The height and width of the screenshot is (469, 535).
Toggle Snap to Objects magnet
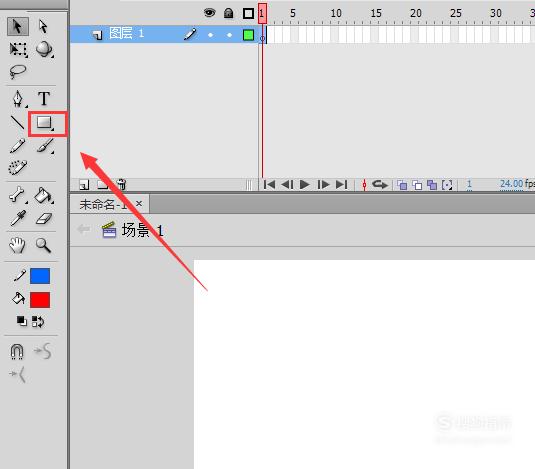click(17, 351)
